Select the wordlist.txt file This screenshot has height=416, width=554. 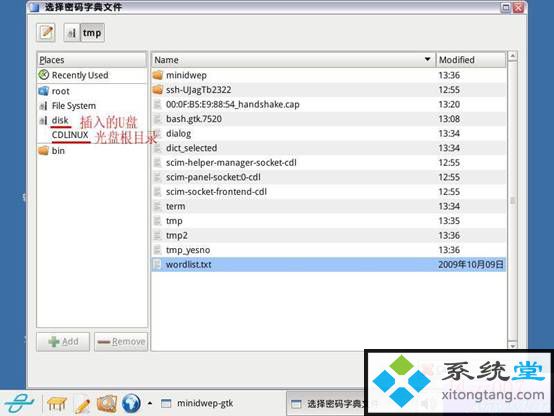329,264
